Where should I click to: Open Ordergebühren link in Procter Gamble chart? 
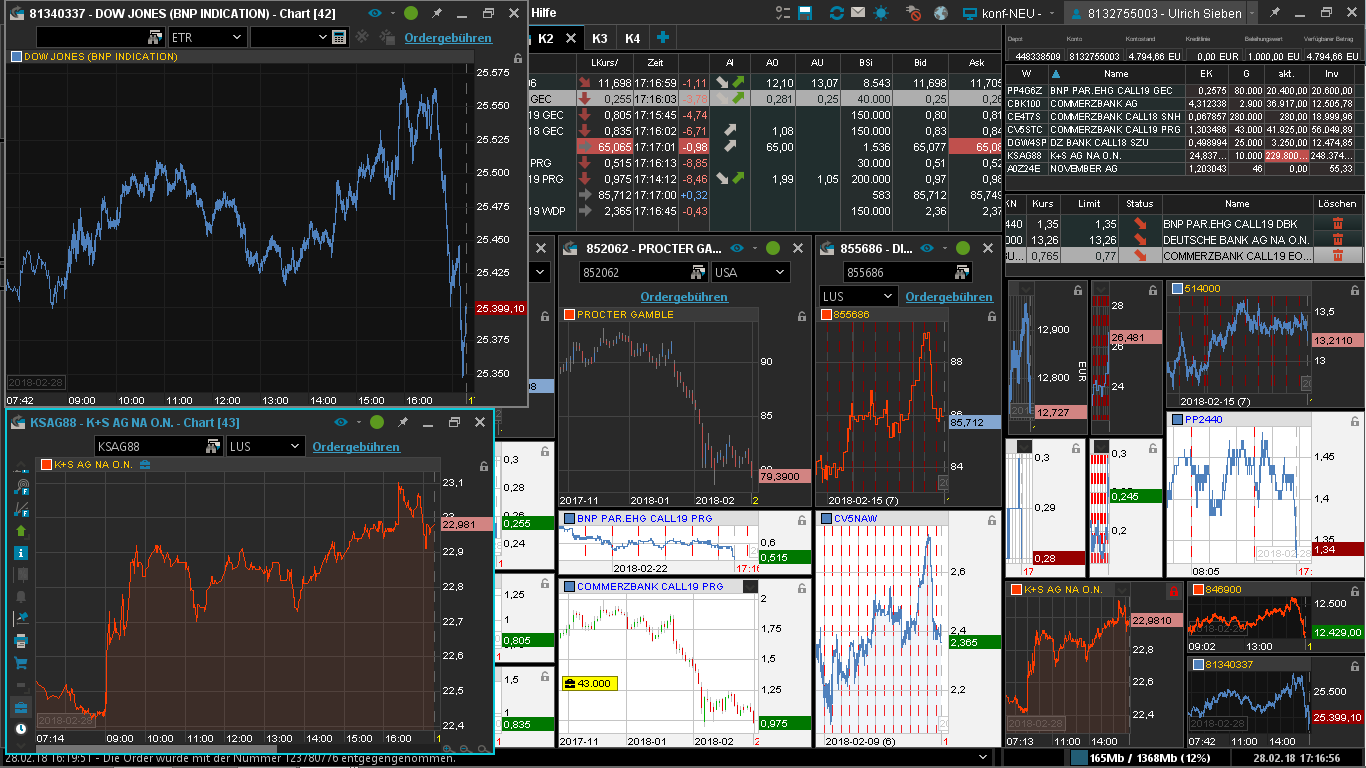[684, 297]
